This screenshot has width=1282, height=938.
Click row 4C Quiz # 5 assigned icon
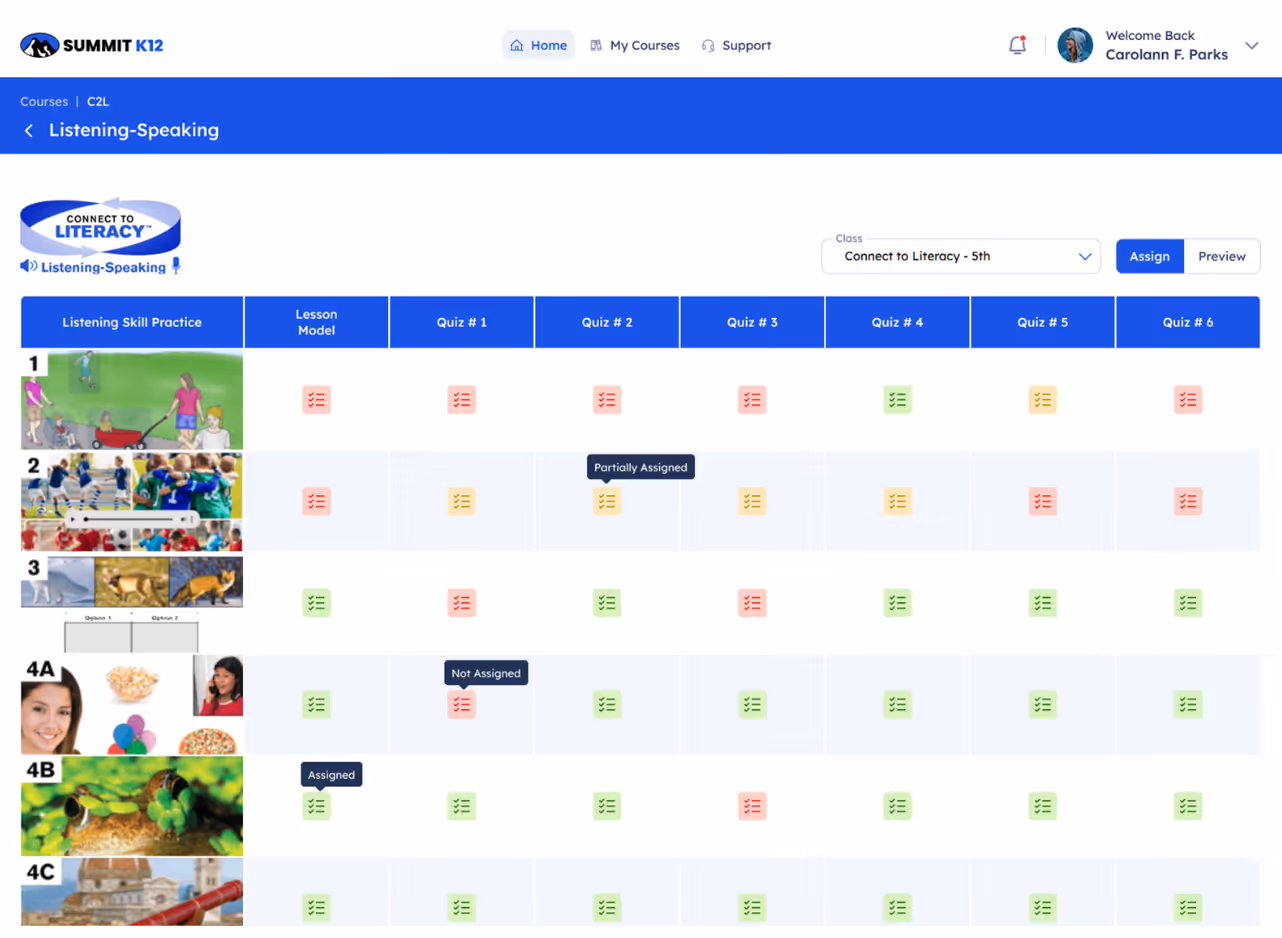click(1043, 908)
